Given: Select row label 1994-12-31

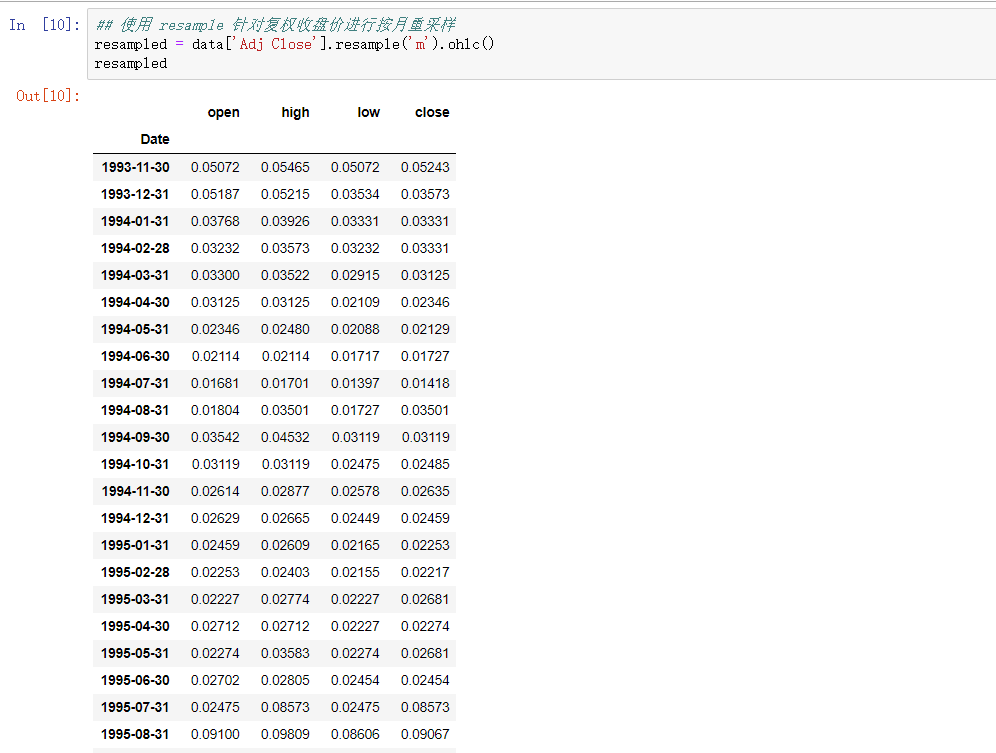Looking at the screenshot, I should coord(135,519).
